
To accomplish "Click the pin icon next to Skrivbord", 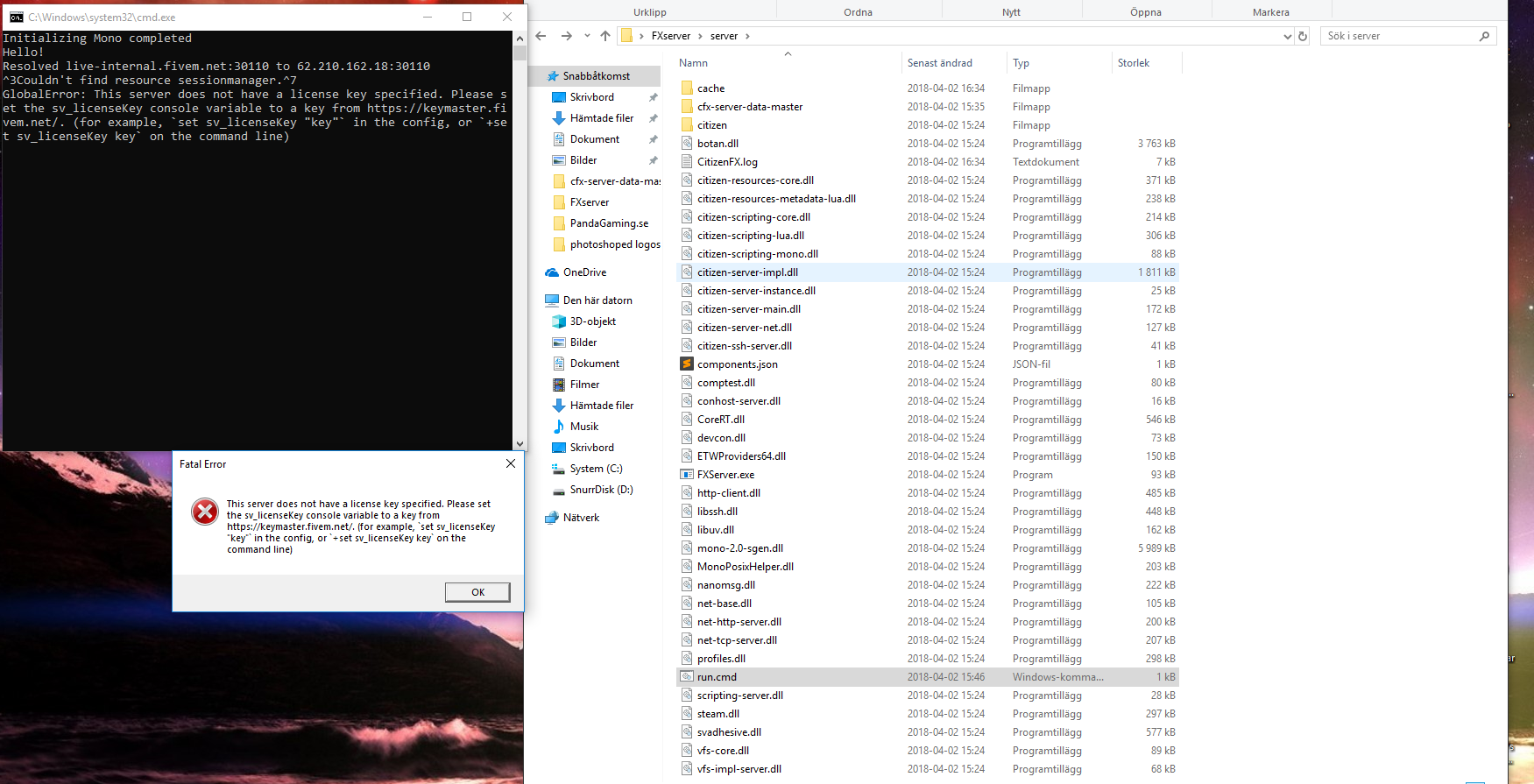I will tap(653, 97).
